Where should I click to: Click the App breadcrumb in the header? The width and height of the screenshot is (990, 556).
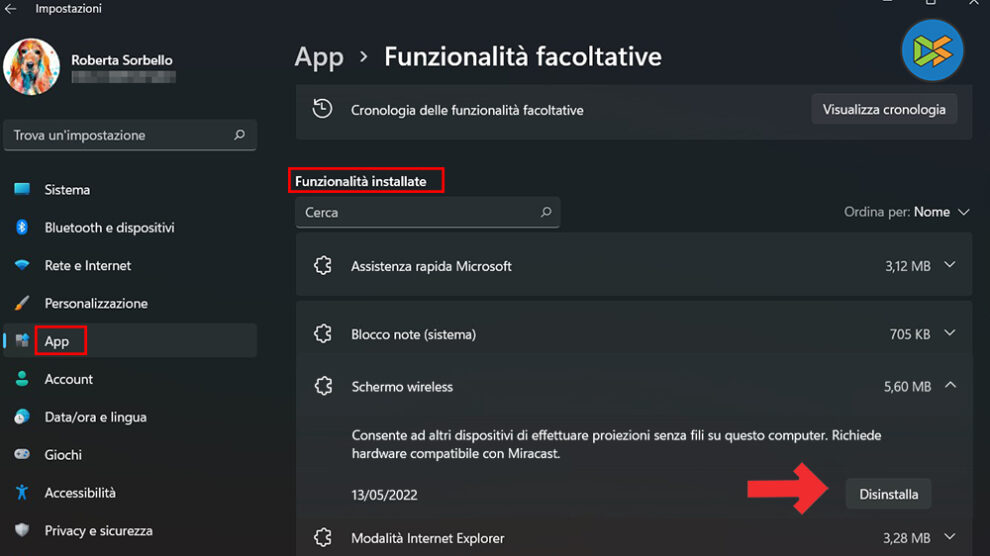pyautogui.click(x=319, y=57)
